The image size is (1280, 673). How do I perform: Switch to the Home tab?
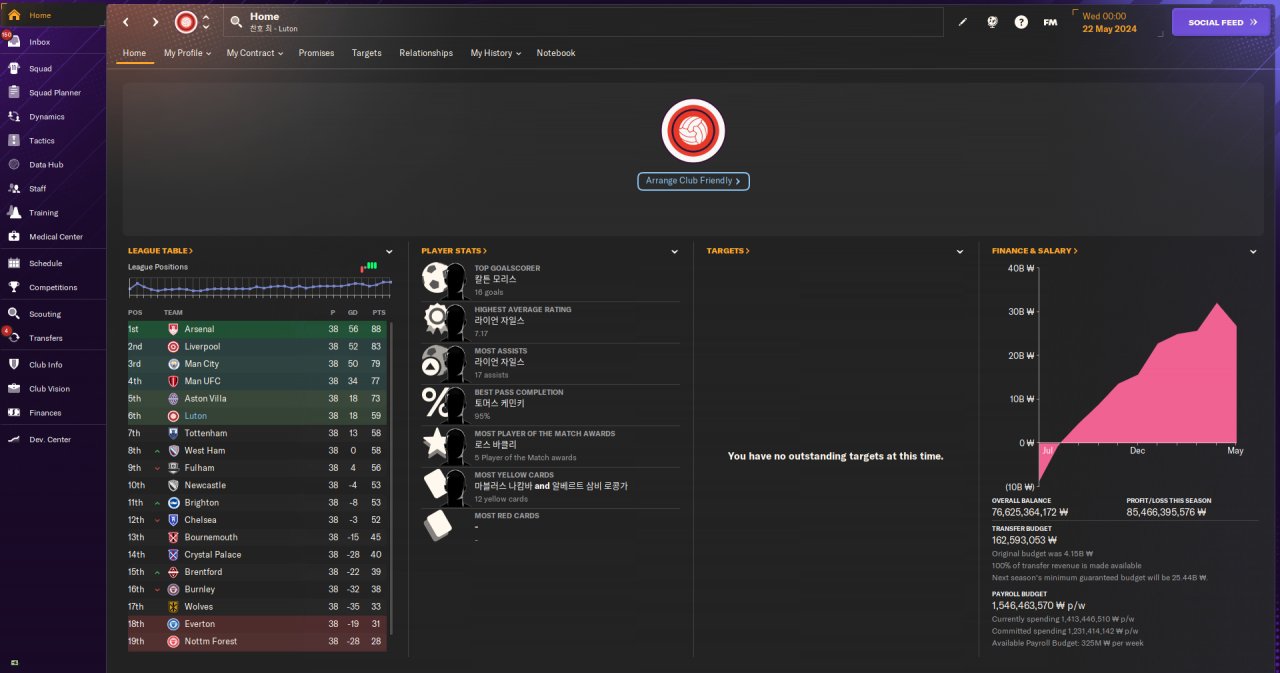pyautogui.click(x=134, y=53)
